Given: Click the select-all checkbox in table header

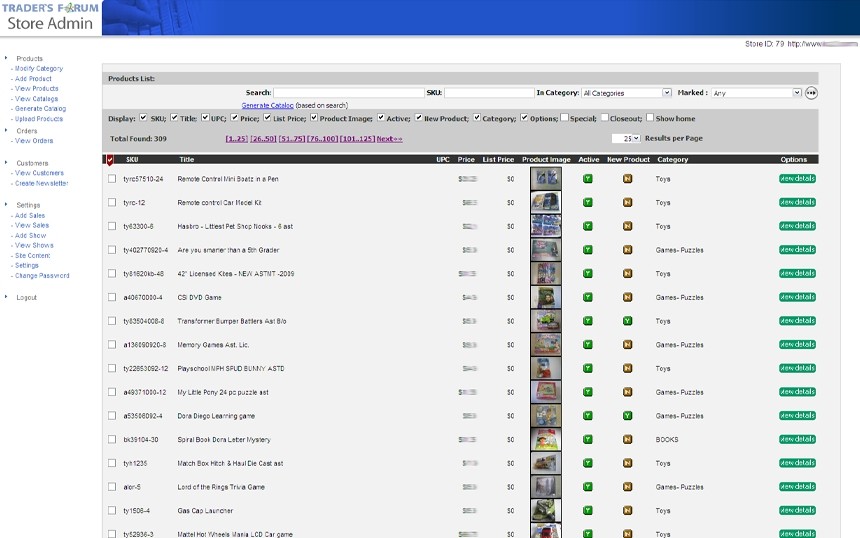Looking at the screenshot, I should pyautogui.click(x=110, y=160).
